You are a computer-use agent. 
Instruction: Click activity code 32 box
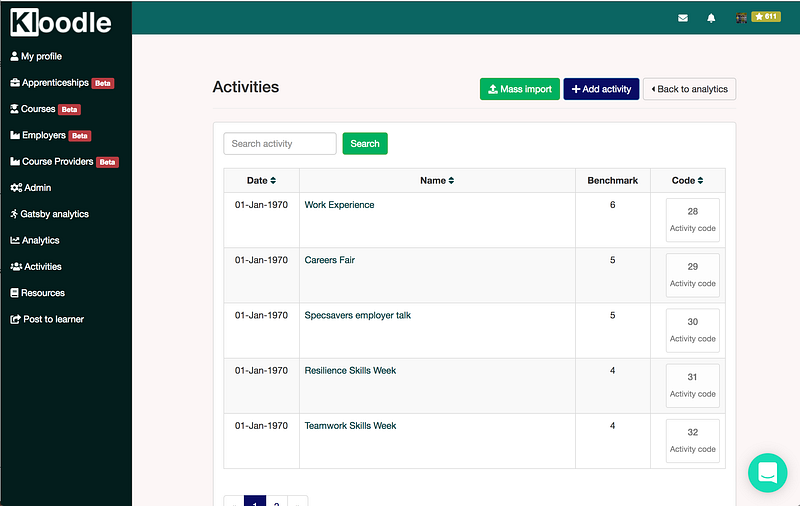(692, 441)
